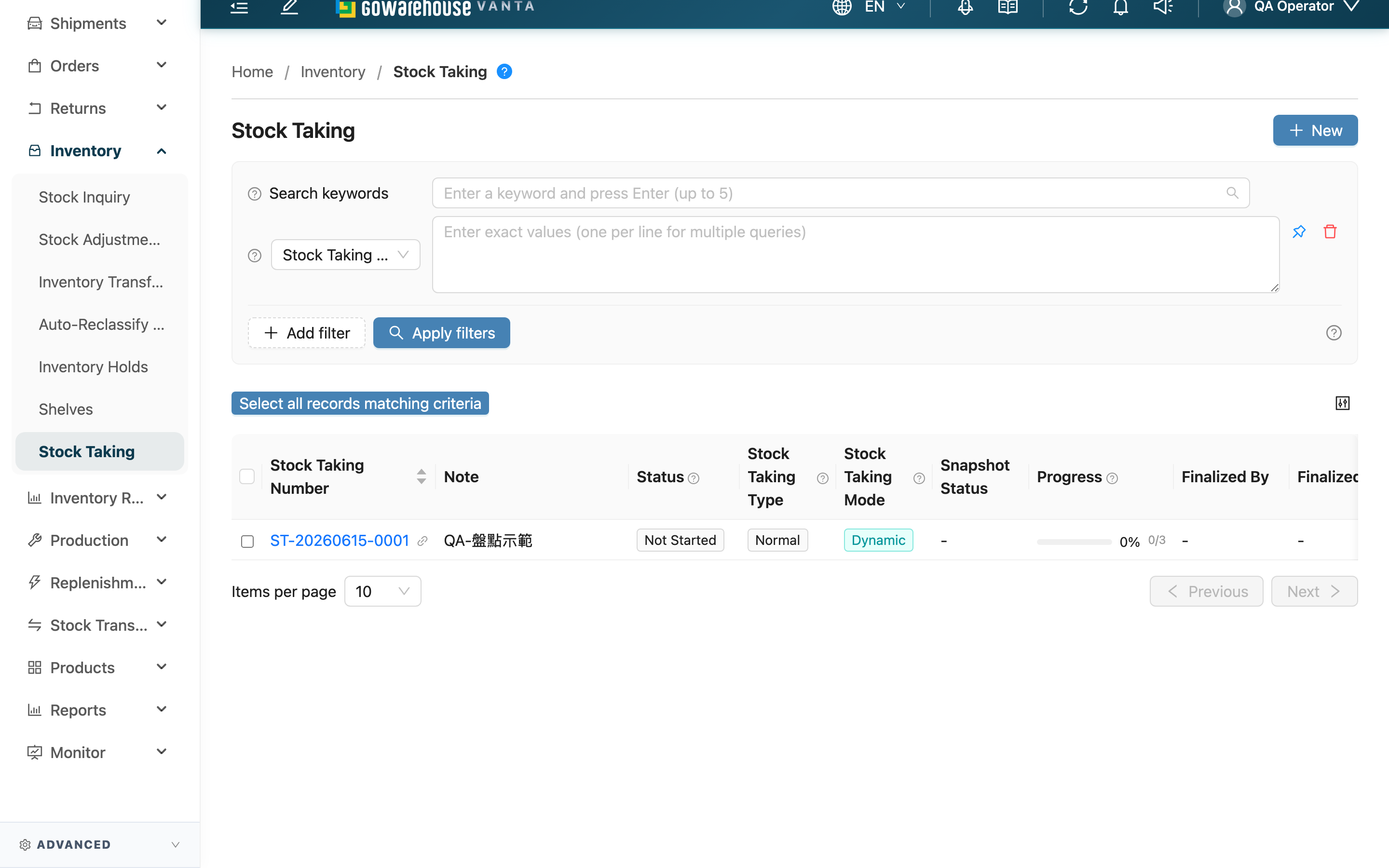
Task: Click the pencil edit icon in top bar
Action: (x=289, y=7)
